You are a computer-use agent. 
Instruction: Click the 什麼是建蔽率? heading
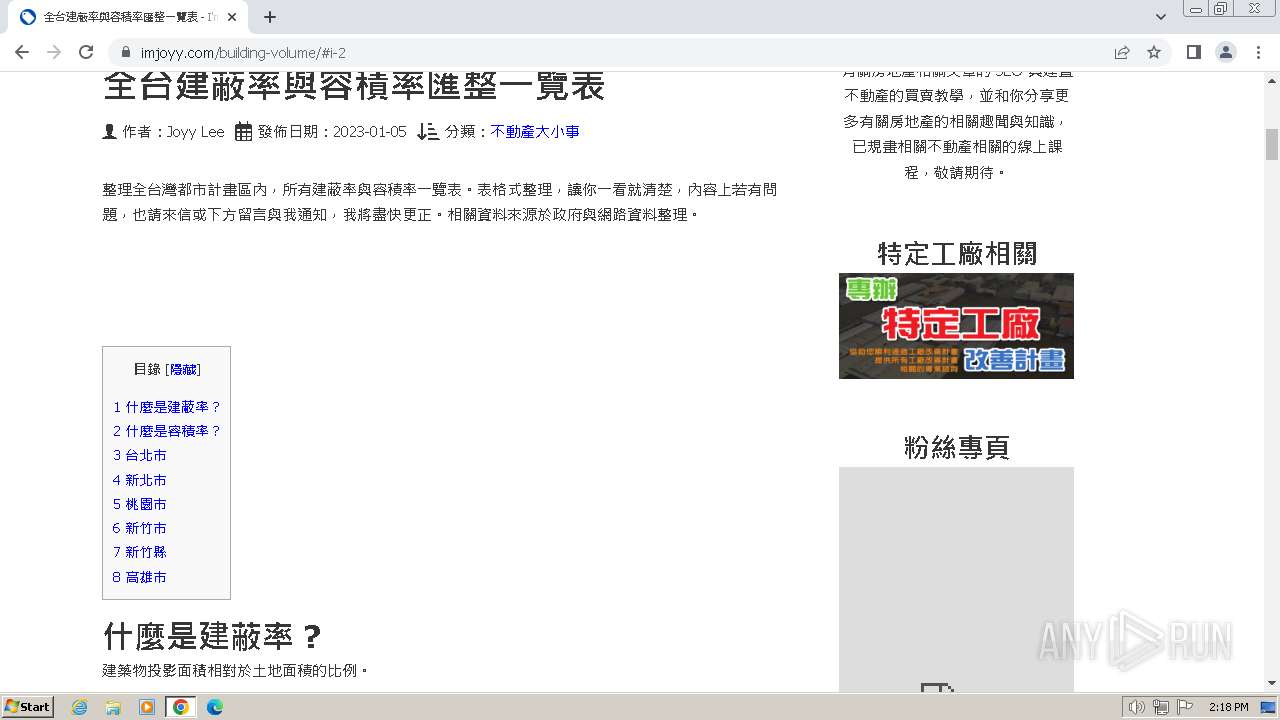213,636
